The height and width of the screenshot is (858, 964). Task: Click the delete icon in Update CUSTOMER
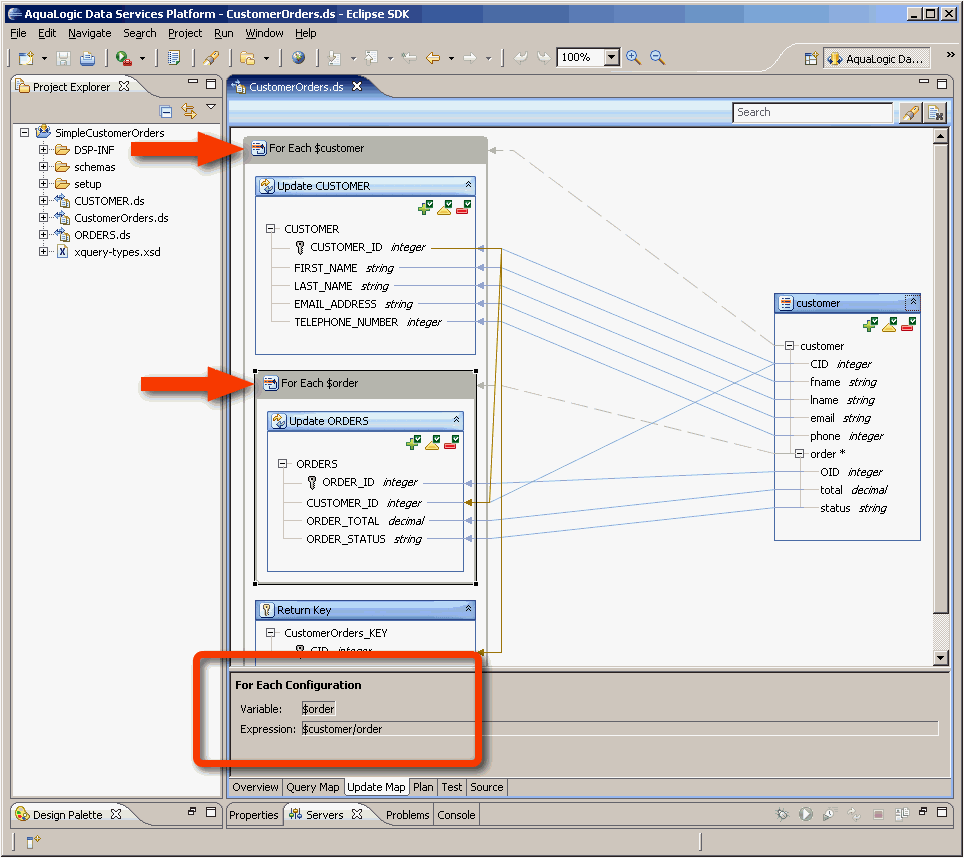tap(464, 208)
